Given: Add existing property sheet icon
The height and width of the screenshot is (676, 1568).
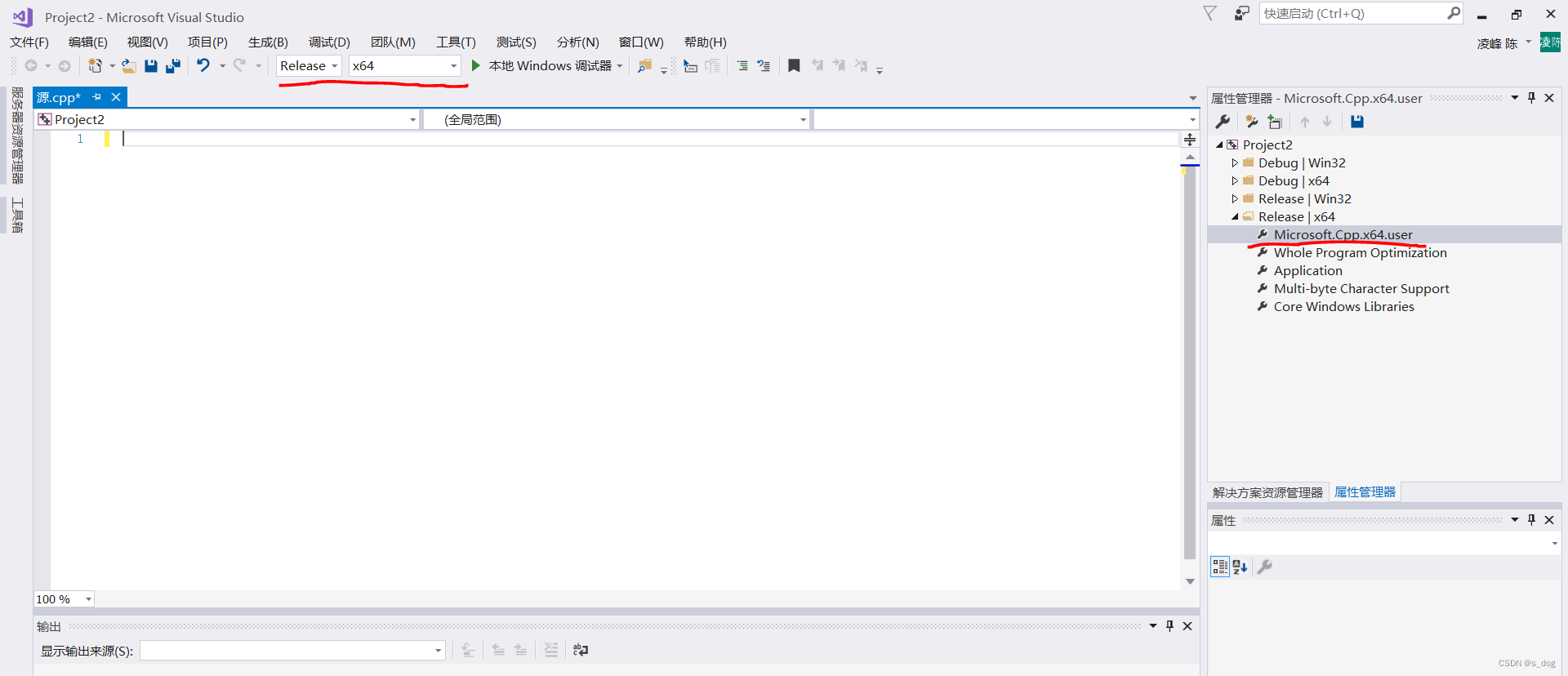Looking at the screenshot, I should [x=1275, y=122].
